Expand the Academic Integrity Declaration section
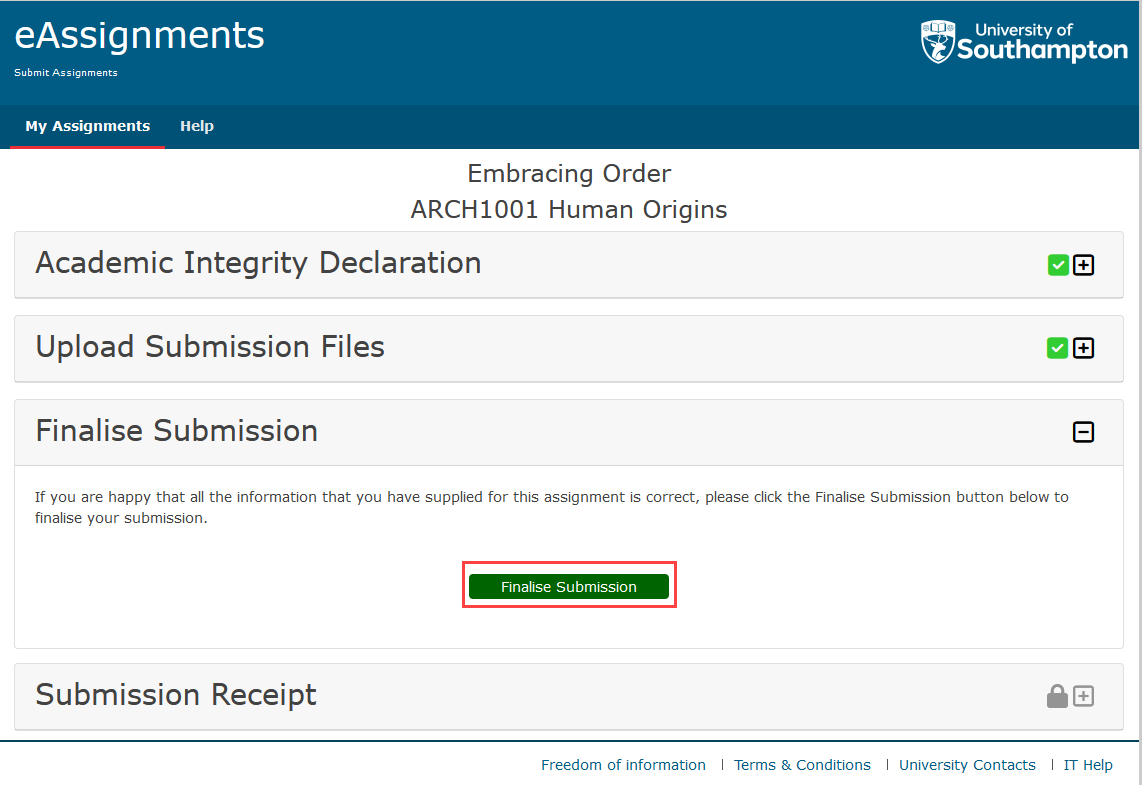 (x=1084, y=265)
